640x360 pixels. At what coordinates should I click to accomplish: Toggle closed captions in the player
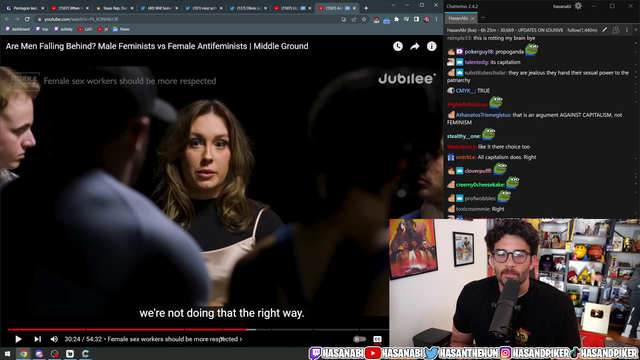coord(377,339)
